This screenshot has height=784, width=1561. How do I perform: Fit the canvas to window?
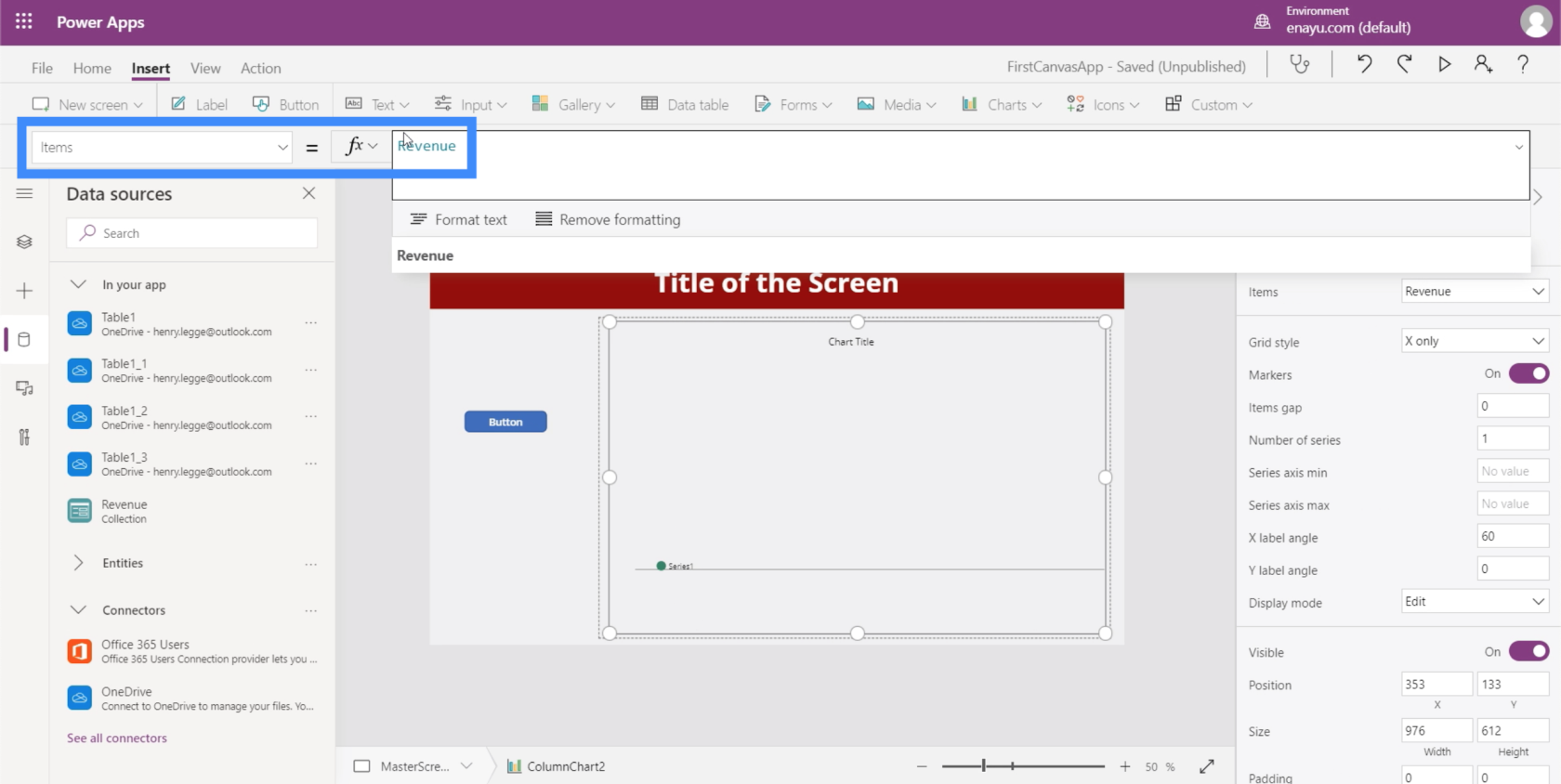click(1207, 766)
